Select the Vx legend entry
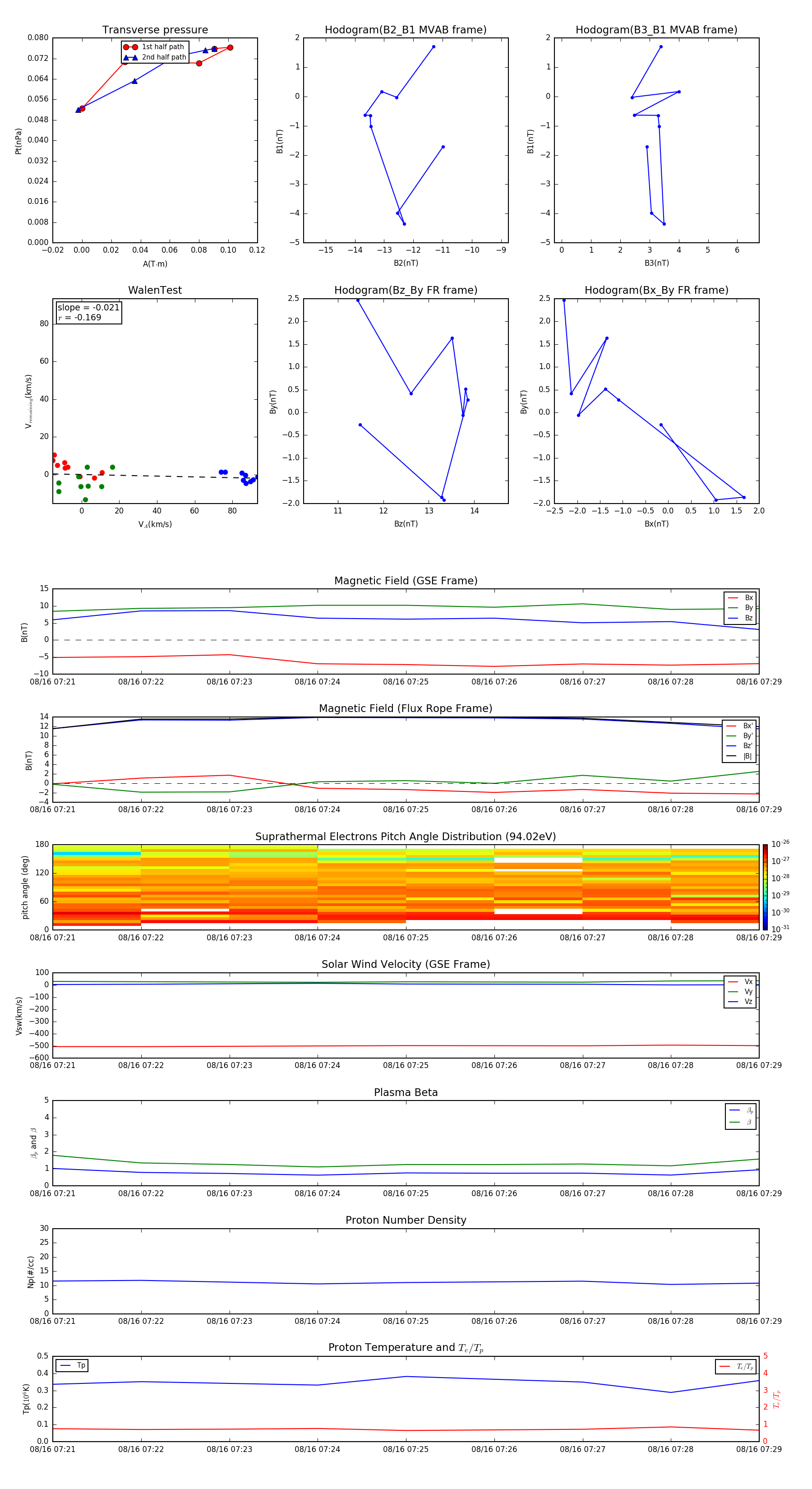The image size is (812, 1489). (x=740, y=981)
